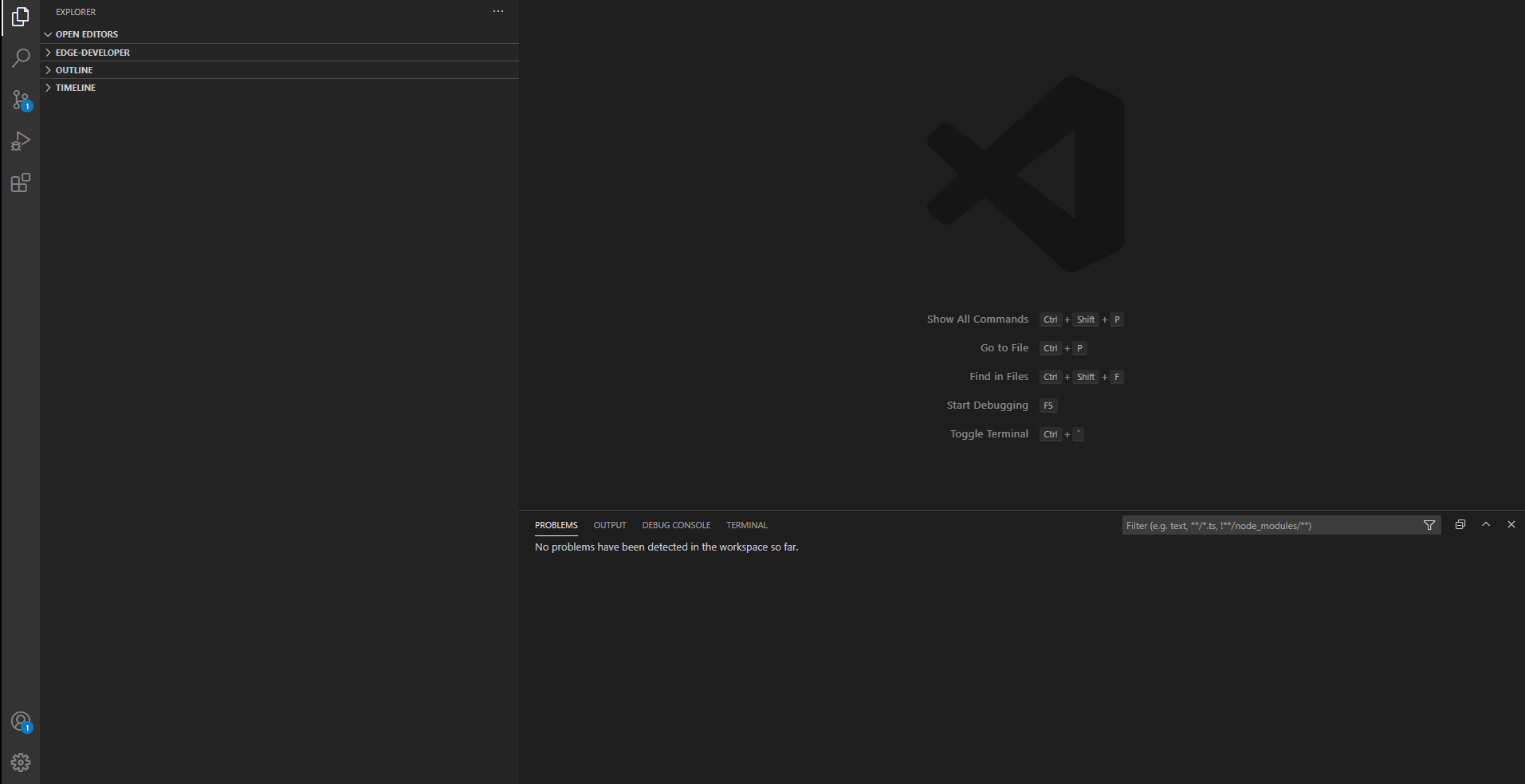Click the 'Find in Files' hint text
This screenshot has height=784, width=1525.
(999, 376)
